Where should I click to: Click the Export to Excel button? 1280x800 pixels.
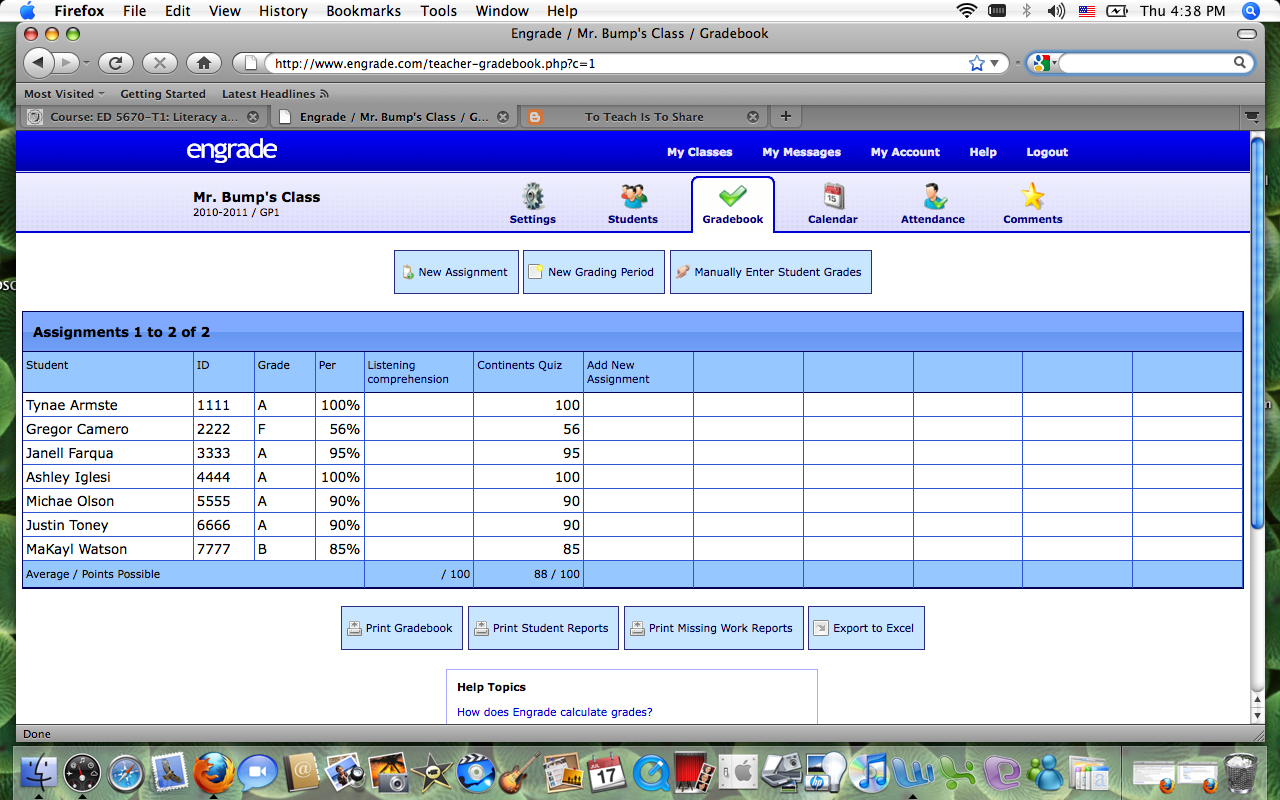(866, 628)
